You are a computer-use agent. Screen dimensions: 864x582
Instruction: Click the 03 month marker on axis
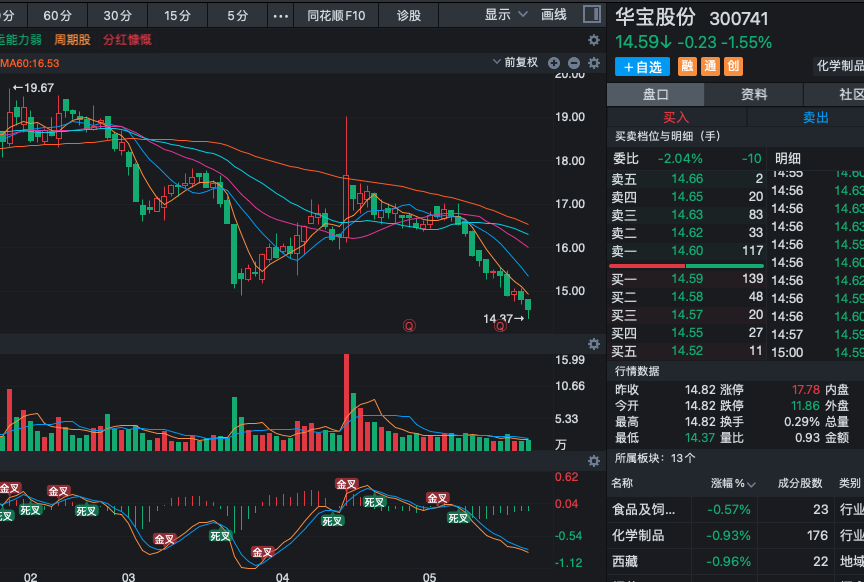point(128,576)
